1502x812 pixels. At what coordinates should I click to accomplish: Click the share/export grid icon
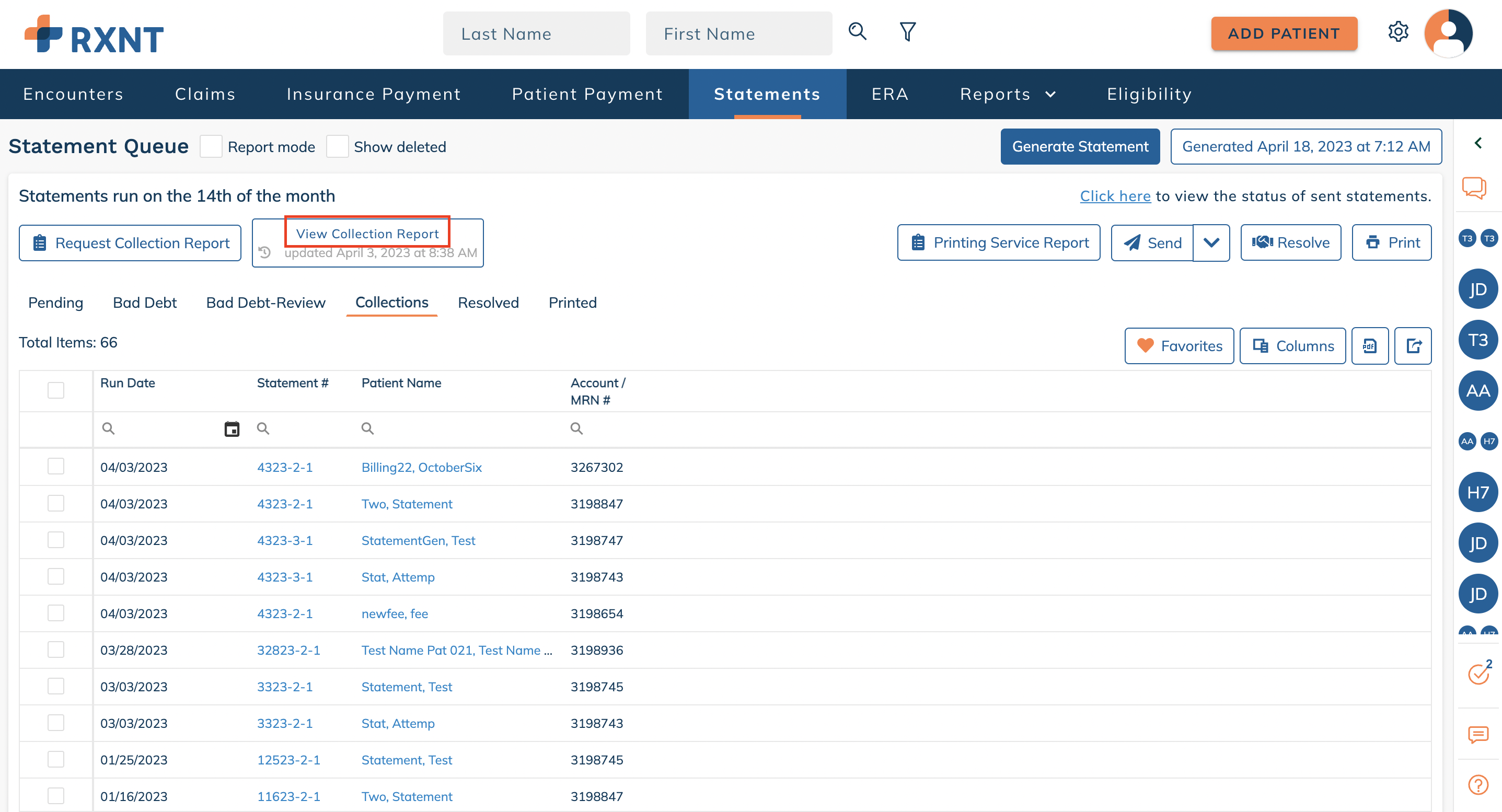point(1413,345)
